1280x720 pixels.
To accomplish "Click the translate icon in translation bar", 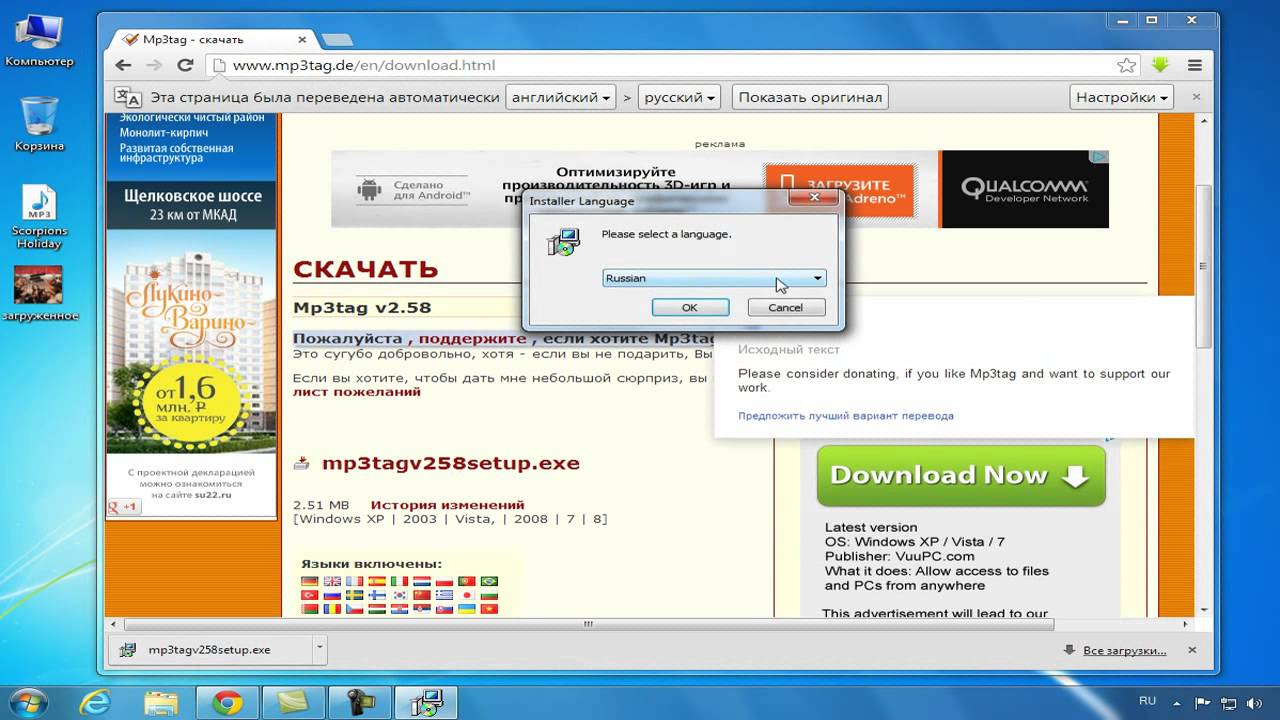I will (128, 97).
